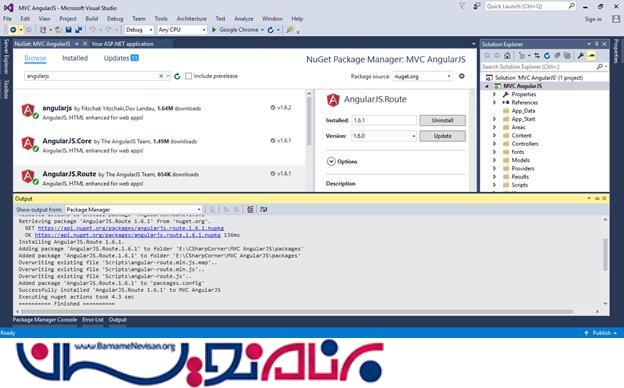Open the Architecture menu

(191, 19)
